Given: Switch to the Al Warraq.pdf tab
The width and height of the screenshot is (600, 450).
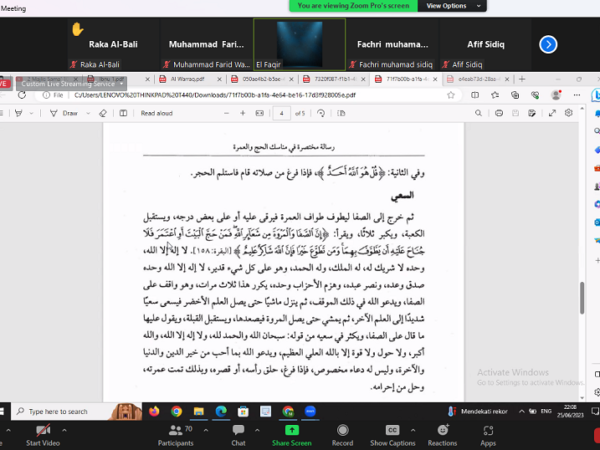Looking at the screenshot, I should tap(190, 79).
